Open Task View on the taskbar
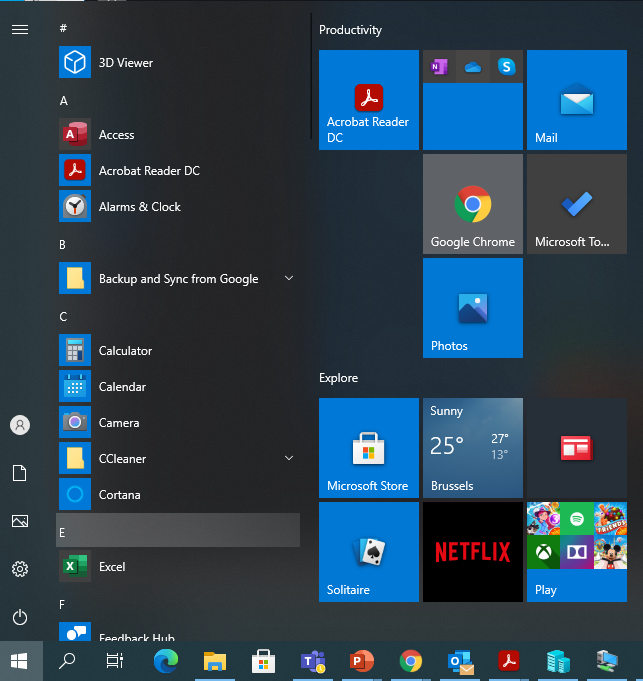 point(115,661)
